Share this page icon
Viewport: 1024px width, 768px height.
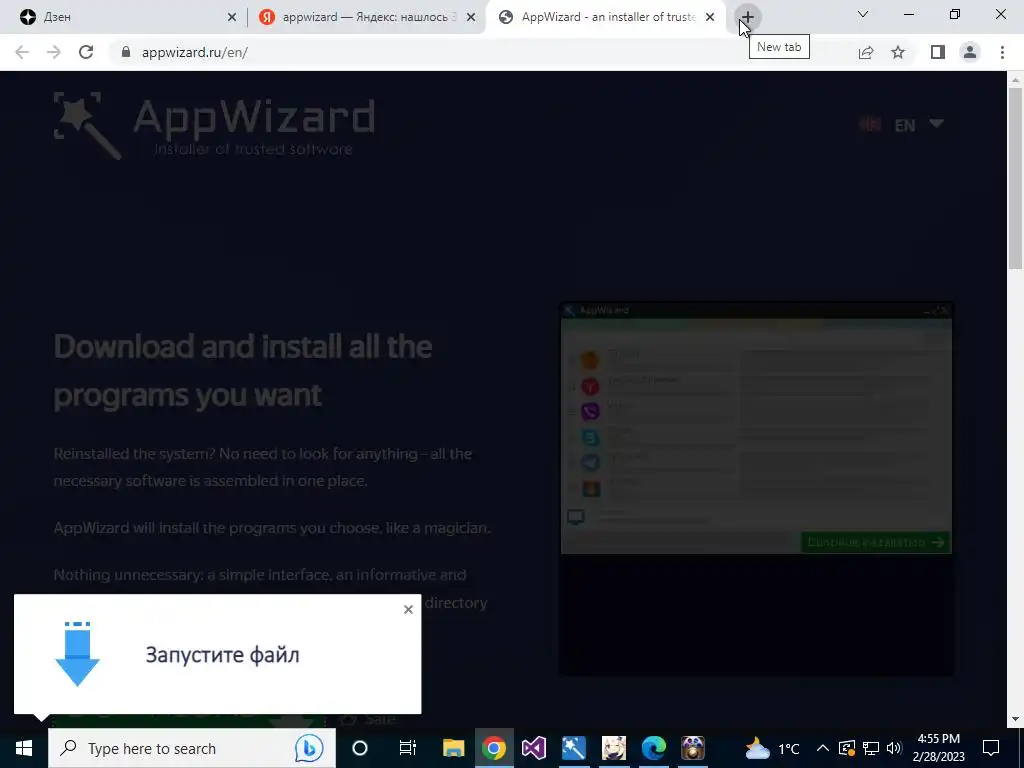click(x=866, y=52)
